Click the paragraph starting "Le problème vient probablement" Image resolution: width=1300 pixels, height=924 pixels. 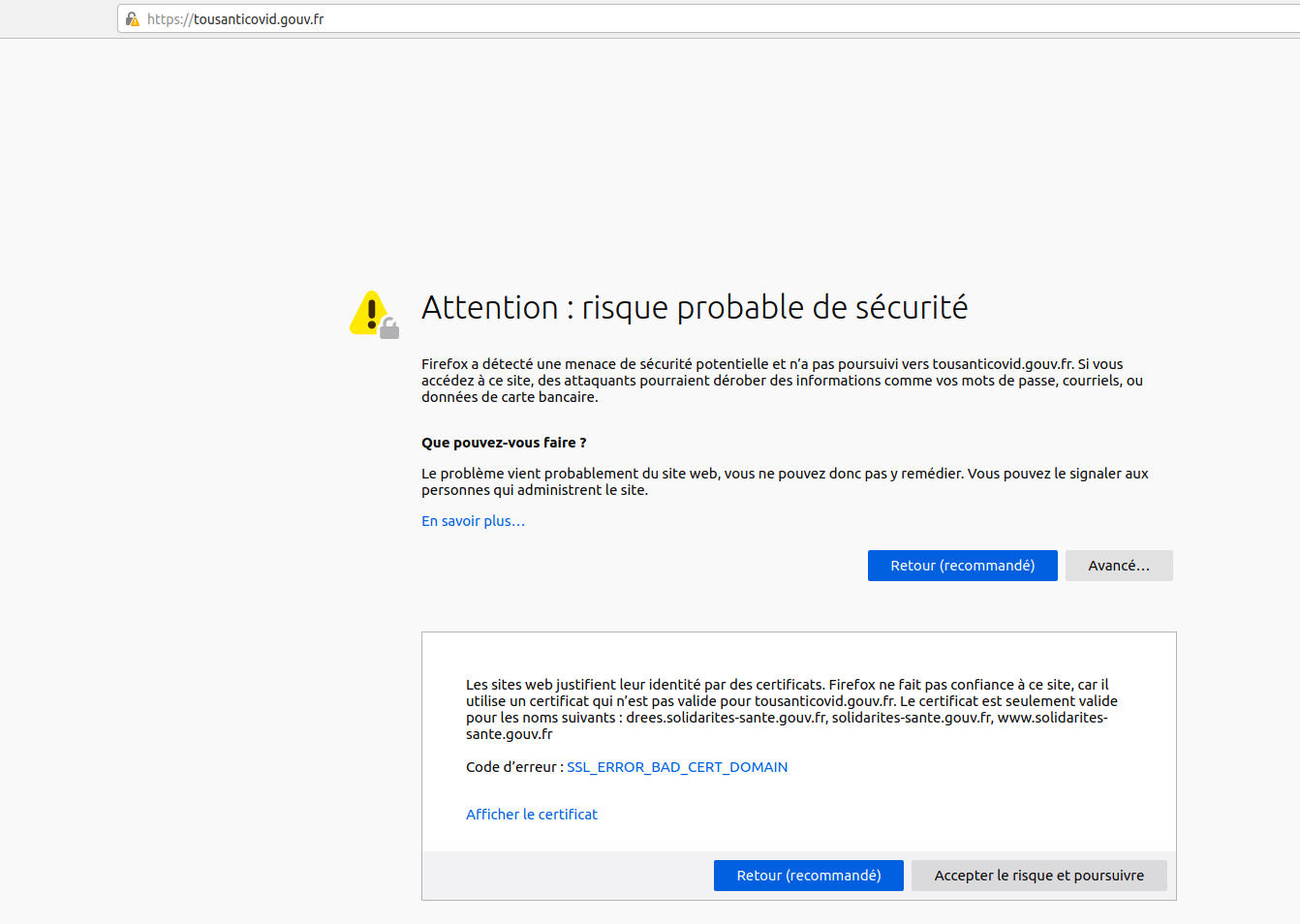click(785, 481)
